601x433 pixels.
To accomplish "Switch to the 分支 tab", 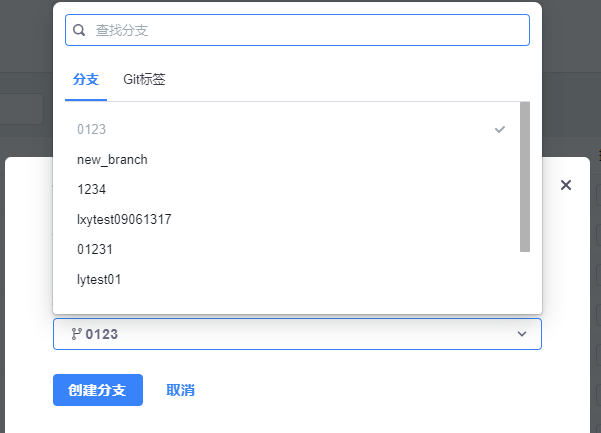I will pyautogui.click(x=86, y=79).
